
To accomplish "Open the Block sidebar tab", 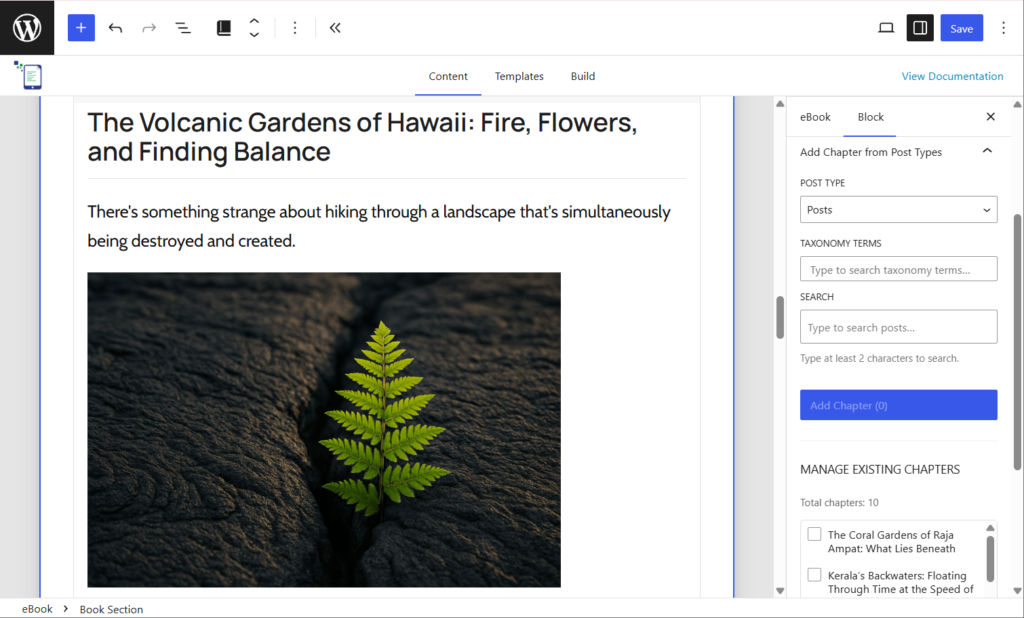I will (x=870, y=117).
